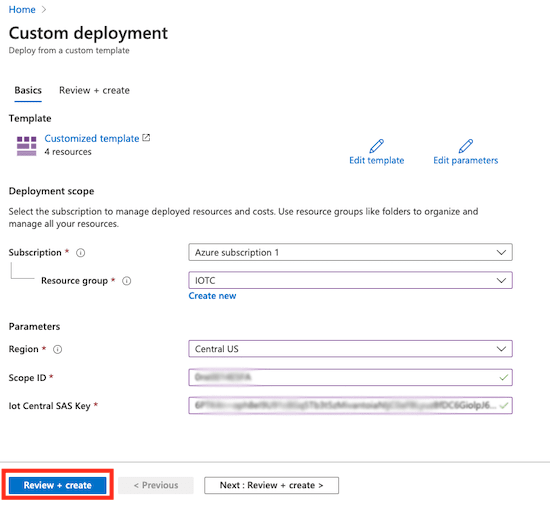Click the Edit template pencil icon
Screen dimensions: 550x515
(x=376, y=146)
